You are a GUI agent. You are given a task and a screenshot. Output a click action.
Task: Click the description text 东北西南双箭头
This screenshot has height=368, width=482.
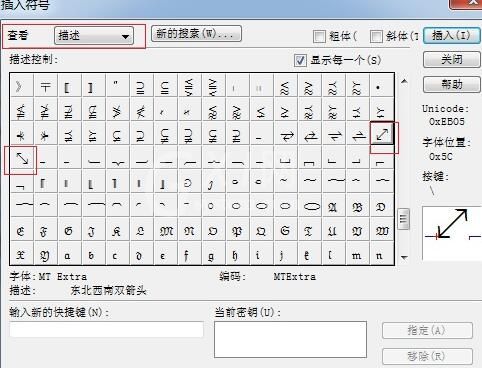(108, 291)
